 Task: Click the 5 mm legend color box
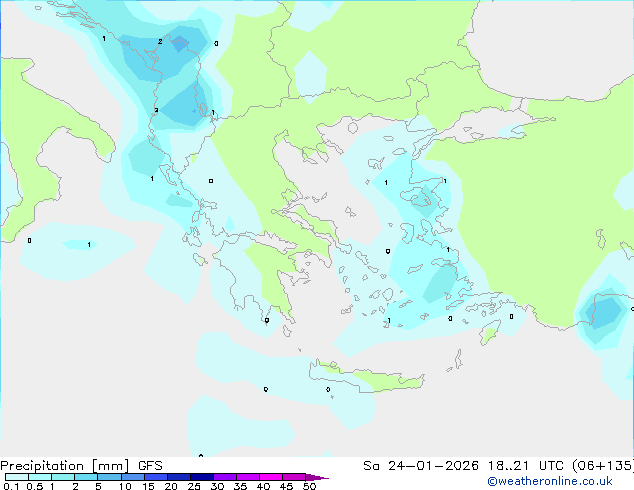(109, 477)
